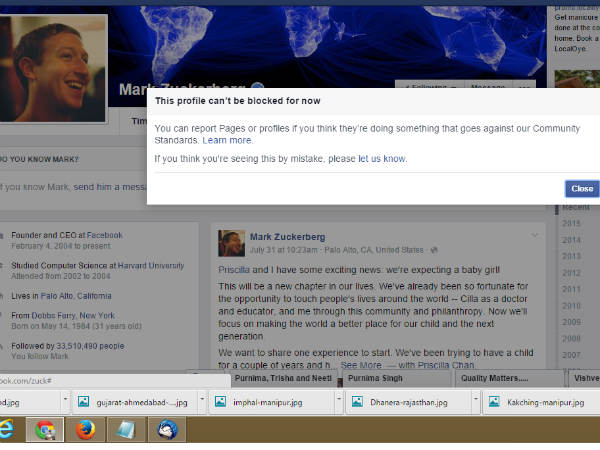Open Thunderbird from the taskbar
Viewport: 600px width, 450px height.
coord(167,429)
